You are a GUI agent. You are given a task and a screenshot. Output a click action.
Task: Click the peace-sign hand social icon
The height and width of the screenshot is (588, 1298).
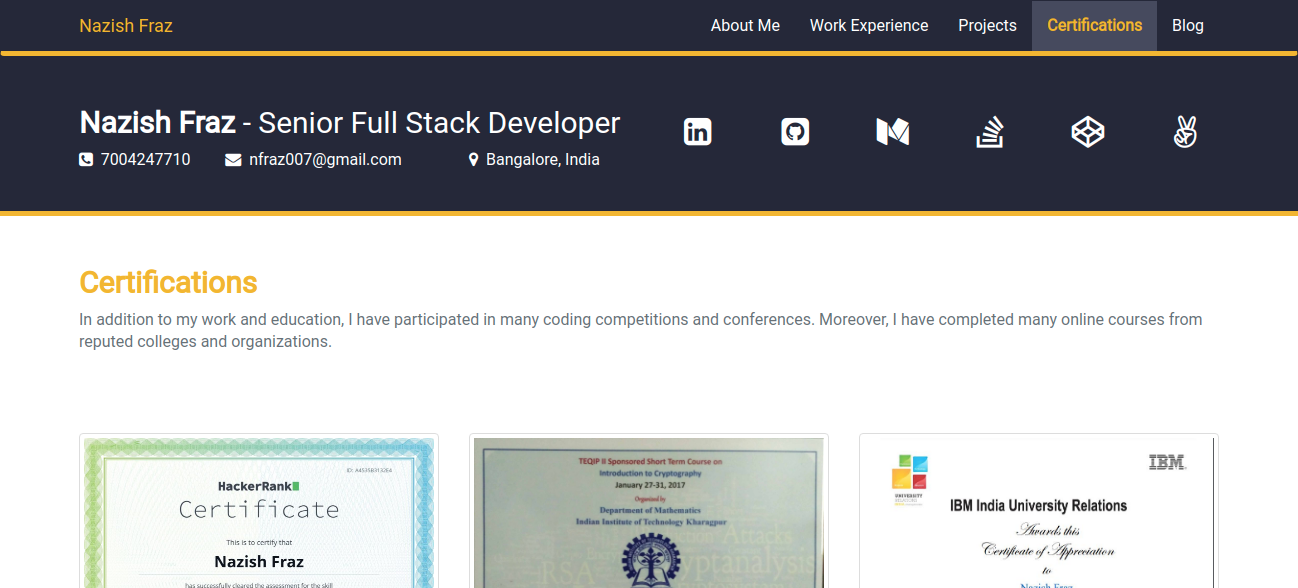pyautogui.click(x=1185, y=131)
